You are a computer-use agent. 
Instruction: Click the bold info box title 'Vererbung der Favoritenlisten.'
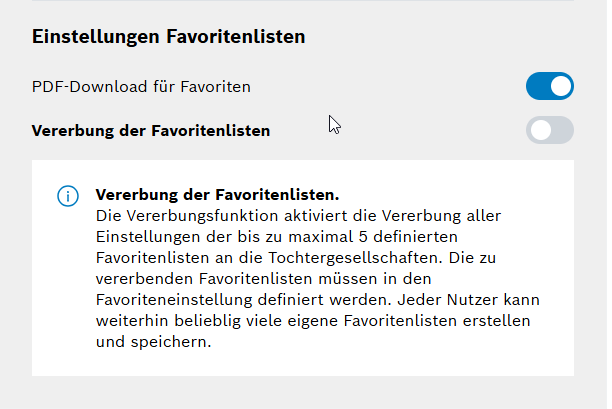pos(217,195)
